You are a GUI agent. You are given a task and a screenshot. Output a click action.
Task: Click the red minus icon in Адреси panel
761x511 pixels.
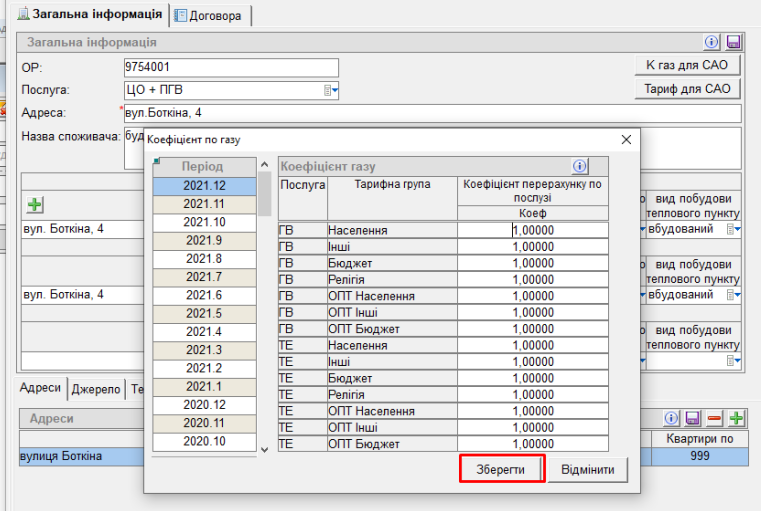pos(715,417)
